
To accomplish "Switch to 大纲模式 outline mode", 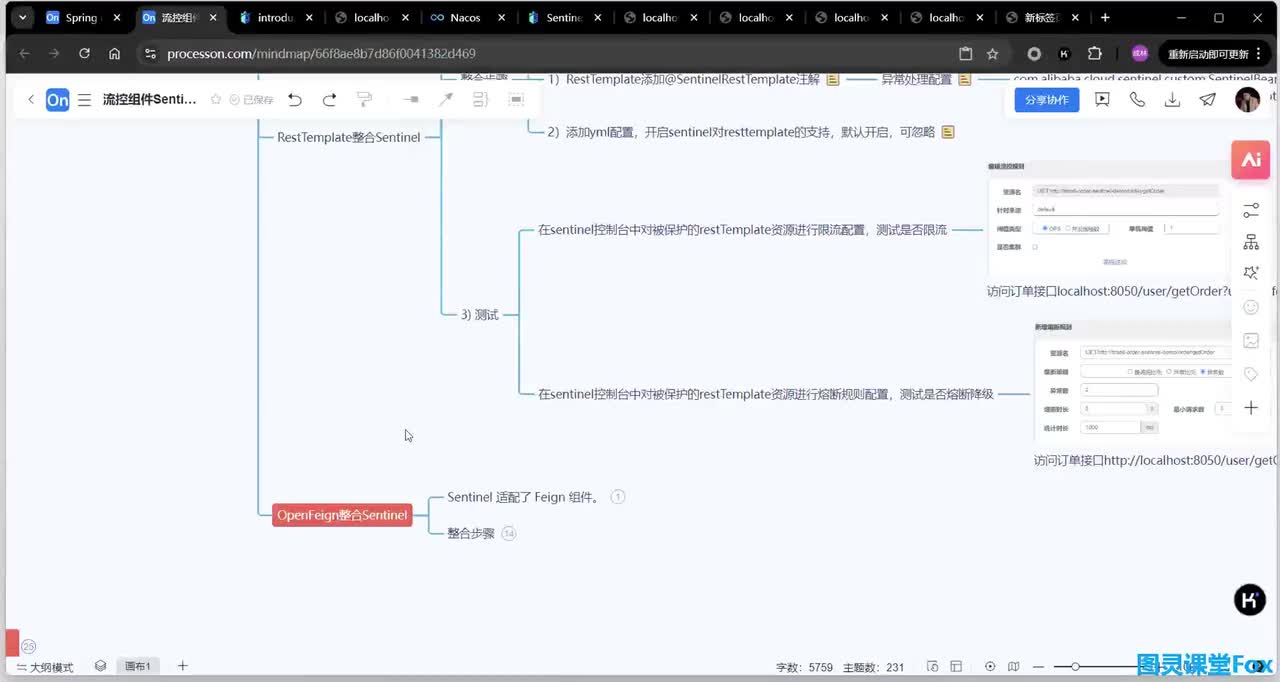I will pyautogui.click(x=45, y=667).
